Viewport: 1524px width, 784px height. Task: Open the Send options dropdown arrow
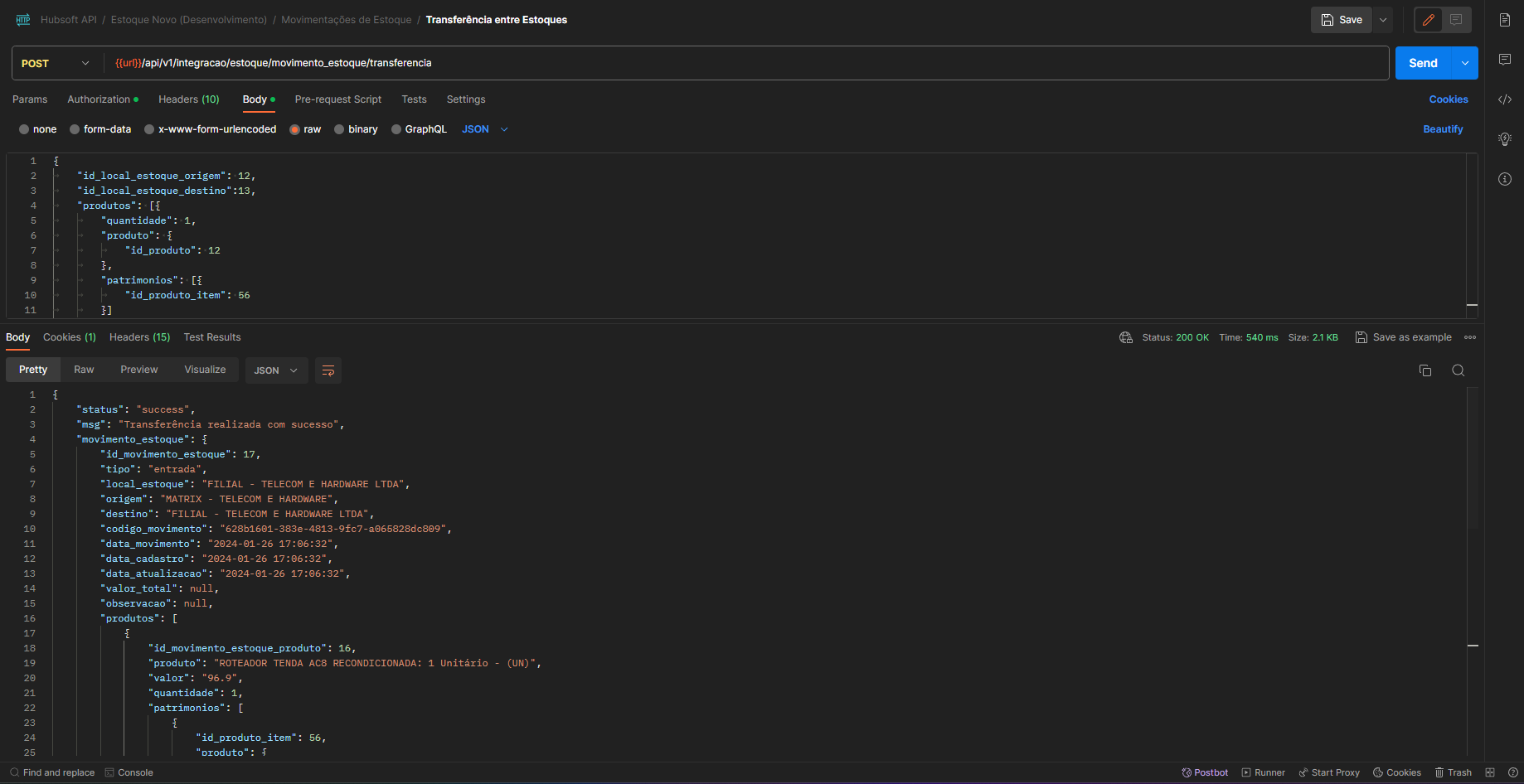(x=1465, y=63)
